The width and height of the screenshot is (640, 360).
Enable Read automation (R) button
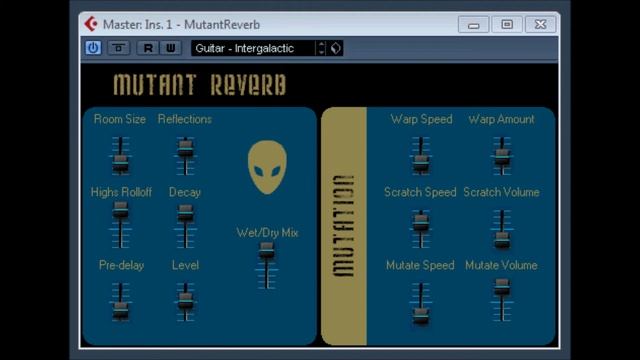[x=148, y=48]
